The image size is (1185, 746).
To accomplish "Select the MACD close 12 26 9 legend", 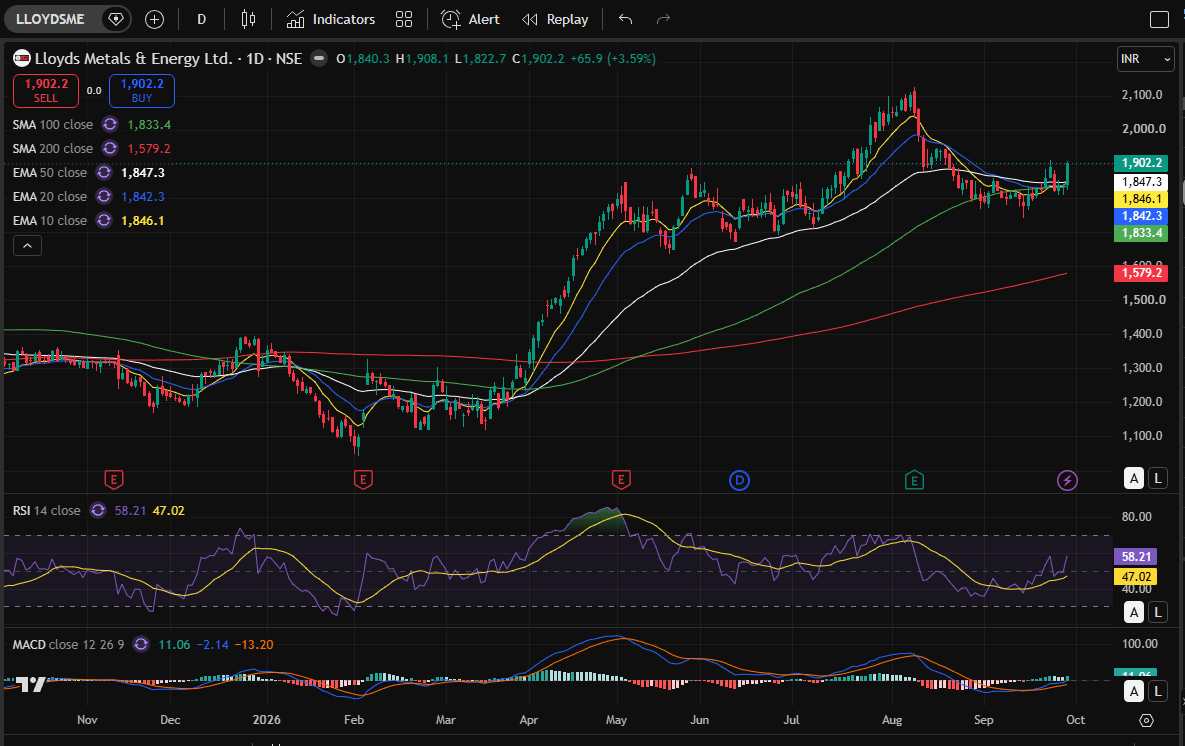I will coord(68,645).
